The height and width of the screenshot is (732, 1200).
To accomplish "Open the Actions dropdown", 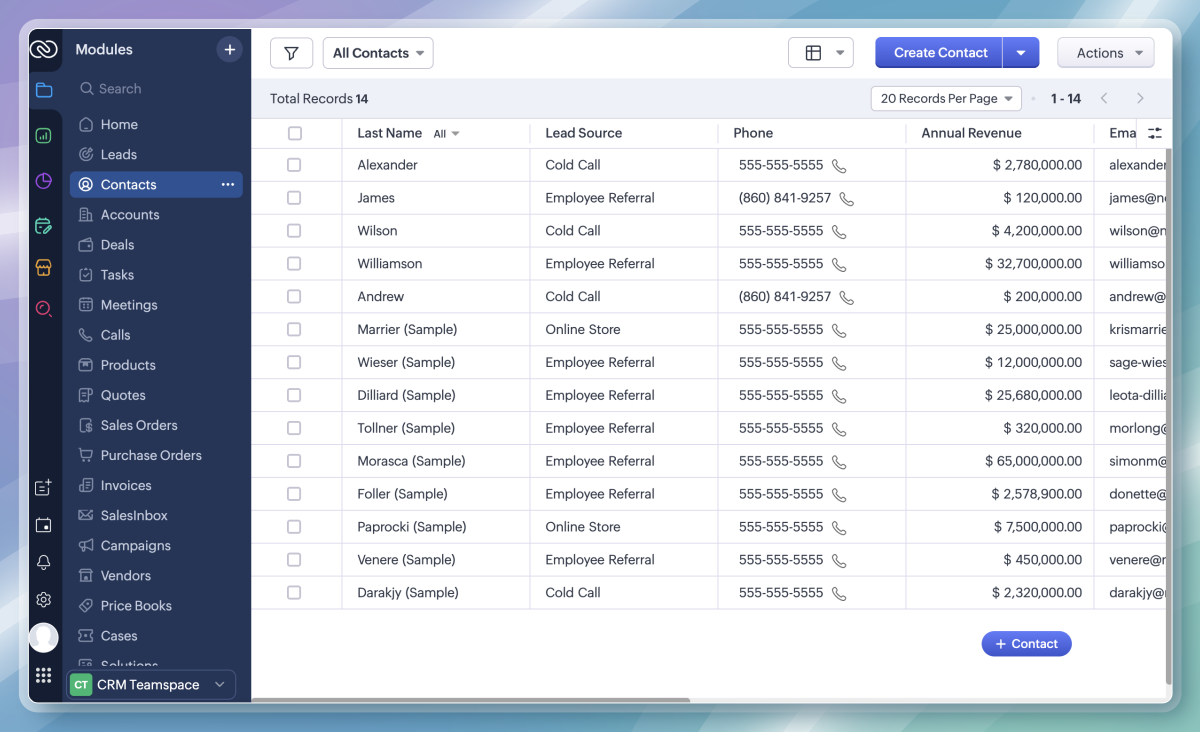I will click(1105, 53).
